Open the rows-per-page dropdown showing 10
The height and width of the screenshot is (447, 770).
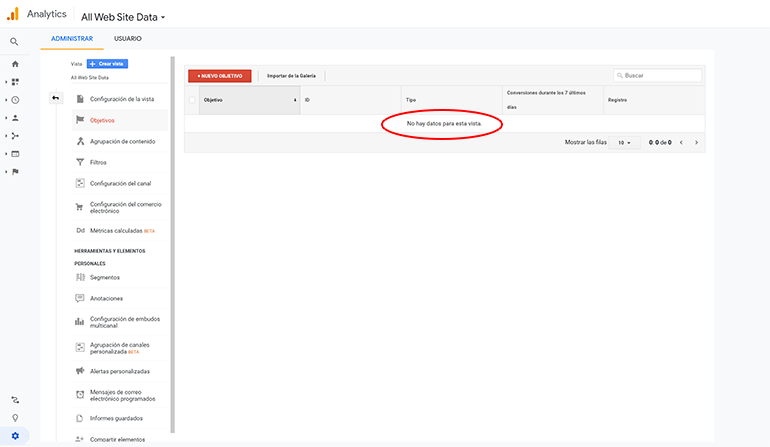click(x=625, y=143)
